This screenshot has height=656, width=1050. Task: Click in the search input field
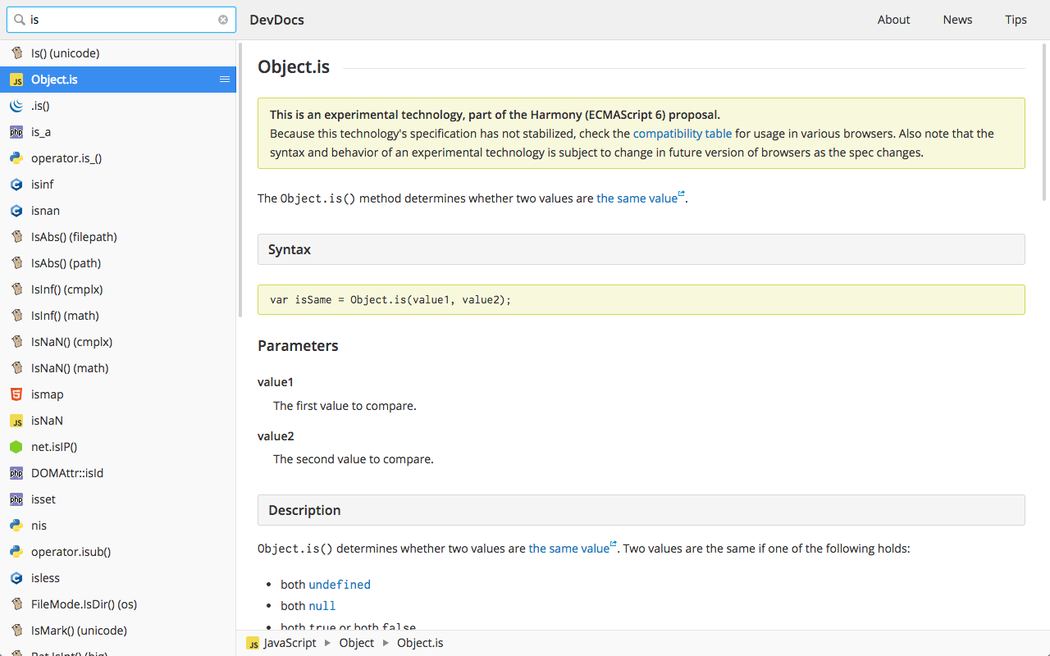[x=120, y=19]
